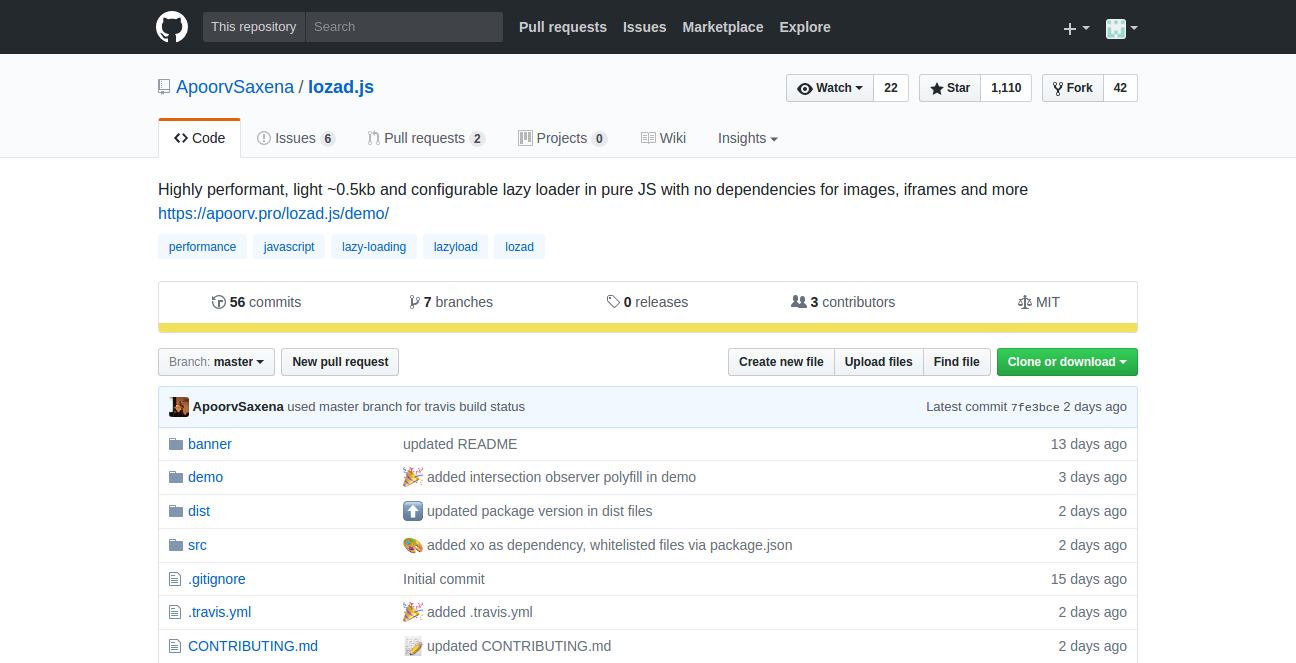
Task: Switch to the Issues tab
Action: 295,138
